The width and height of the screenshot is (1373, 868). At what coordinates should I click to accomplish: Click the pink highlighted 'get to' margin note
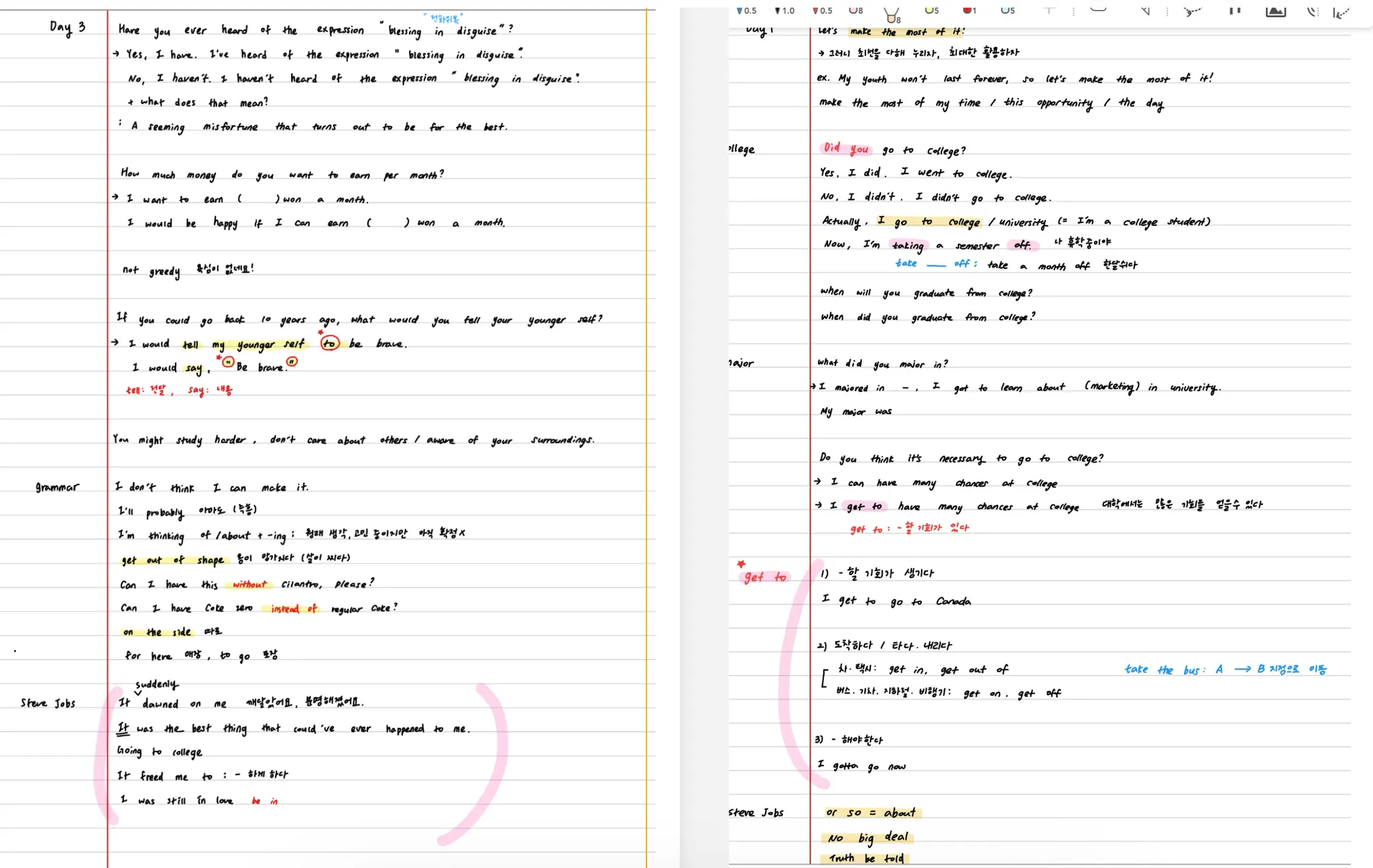(x=765, y=576)
